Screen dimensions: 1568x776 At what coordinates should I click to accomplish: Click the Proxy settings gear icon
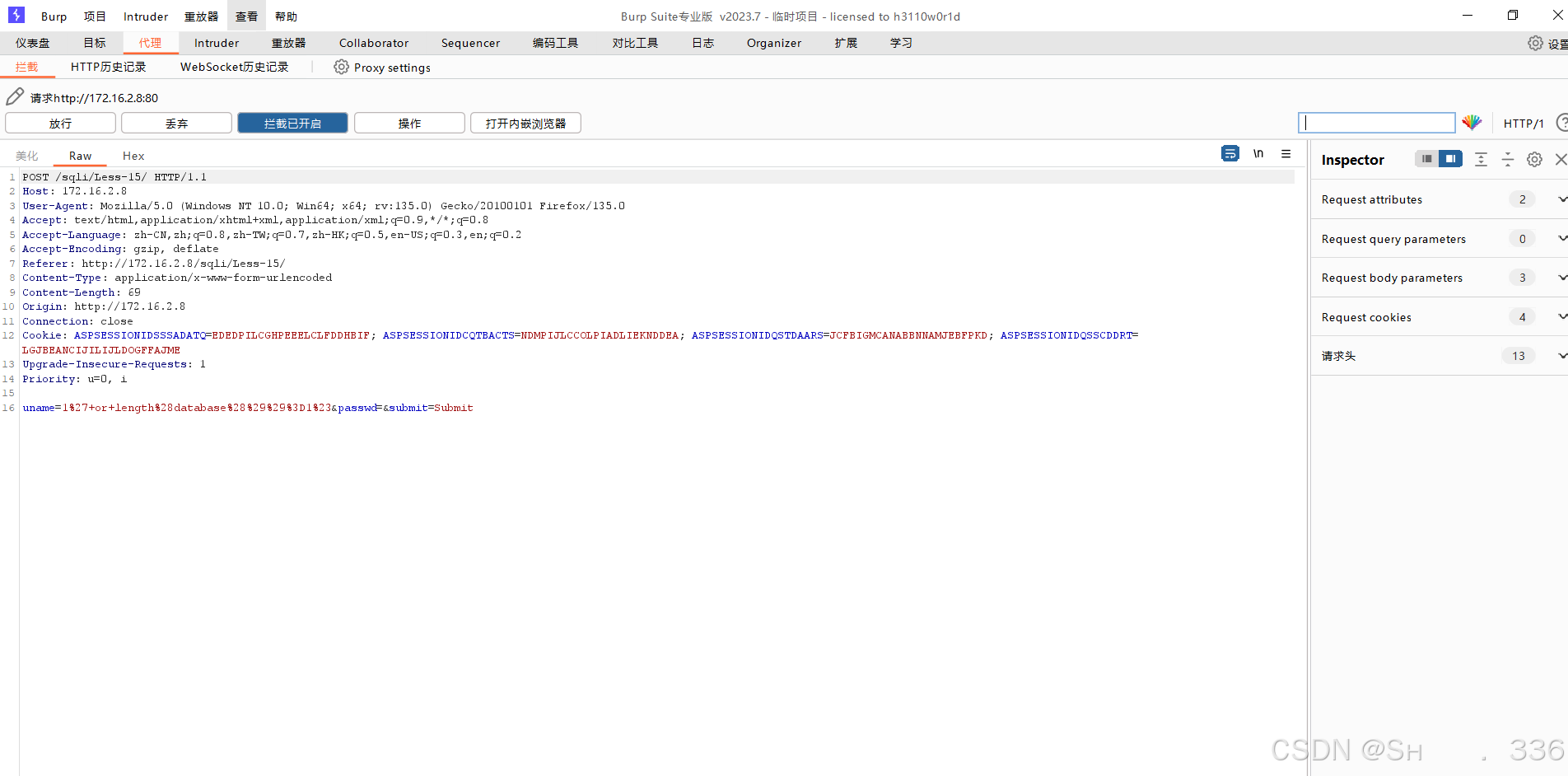pos(341,67)
